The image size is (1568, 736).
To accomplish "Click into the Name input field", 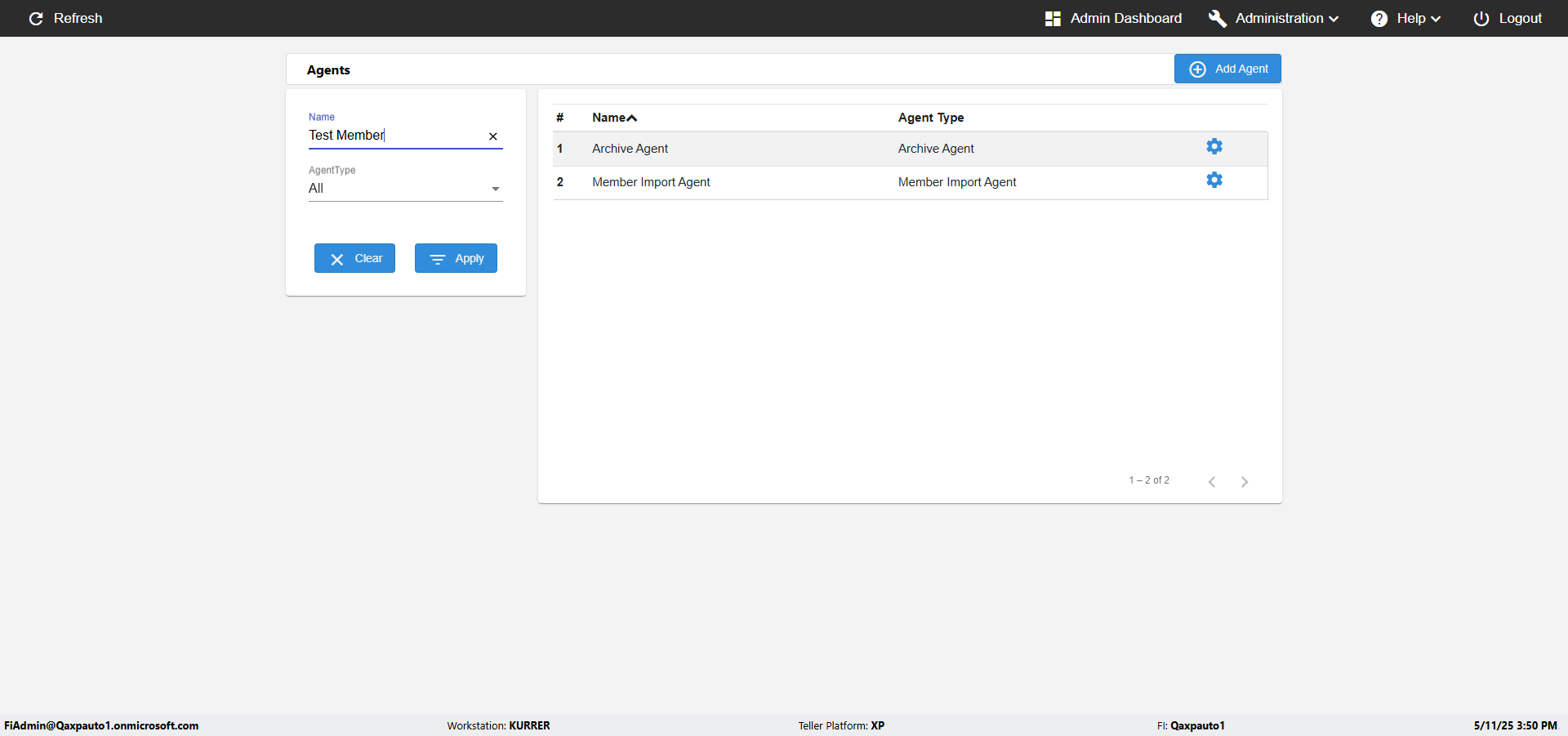I will coord(395,136).
